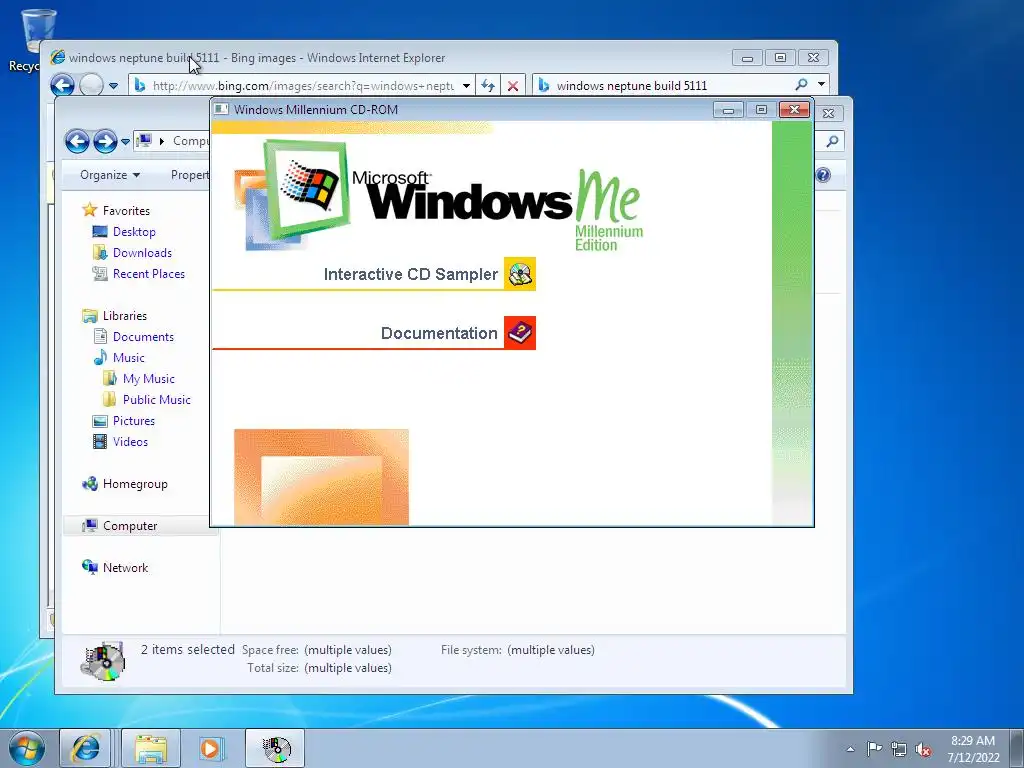This screenshot has height=768, width=1024.
Task: Stop loading page in Internet Explorer
Action: pyautogui.click(x=513, y=86)
